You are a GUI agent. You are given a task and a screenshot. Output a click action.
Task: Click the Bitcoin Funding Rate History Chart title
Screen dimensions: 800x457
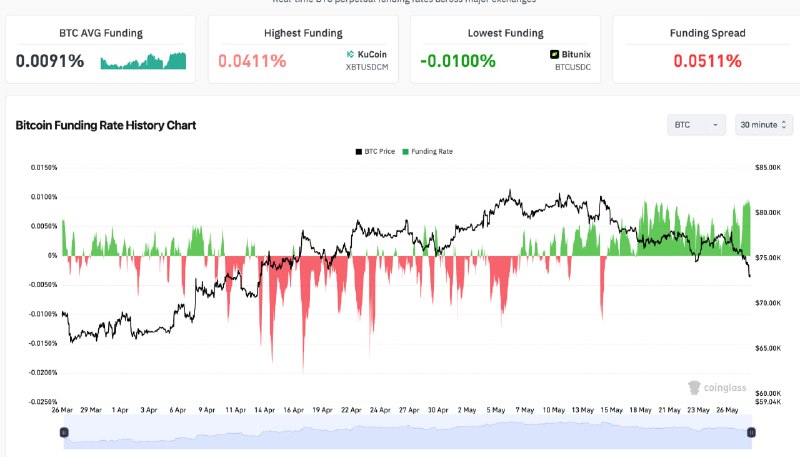click(106, 125)
